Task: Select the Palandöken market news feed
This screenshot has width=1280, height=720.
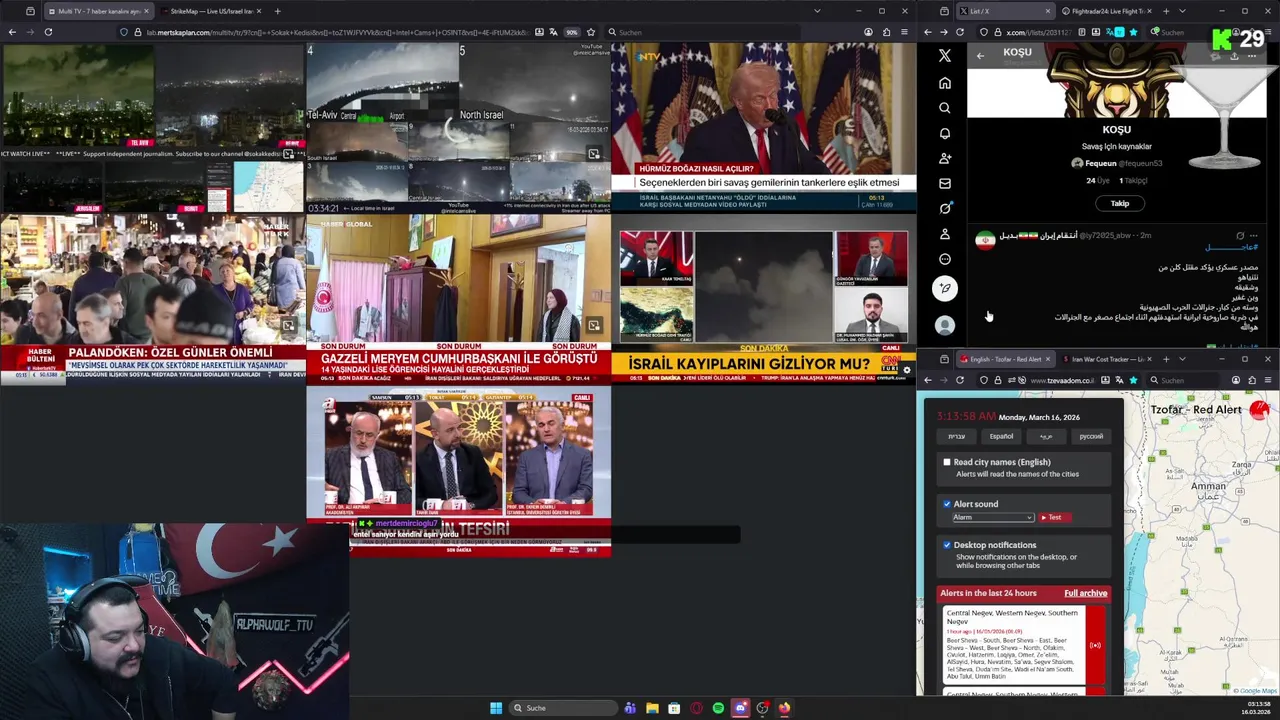Action: tap(152, 299)
